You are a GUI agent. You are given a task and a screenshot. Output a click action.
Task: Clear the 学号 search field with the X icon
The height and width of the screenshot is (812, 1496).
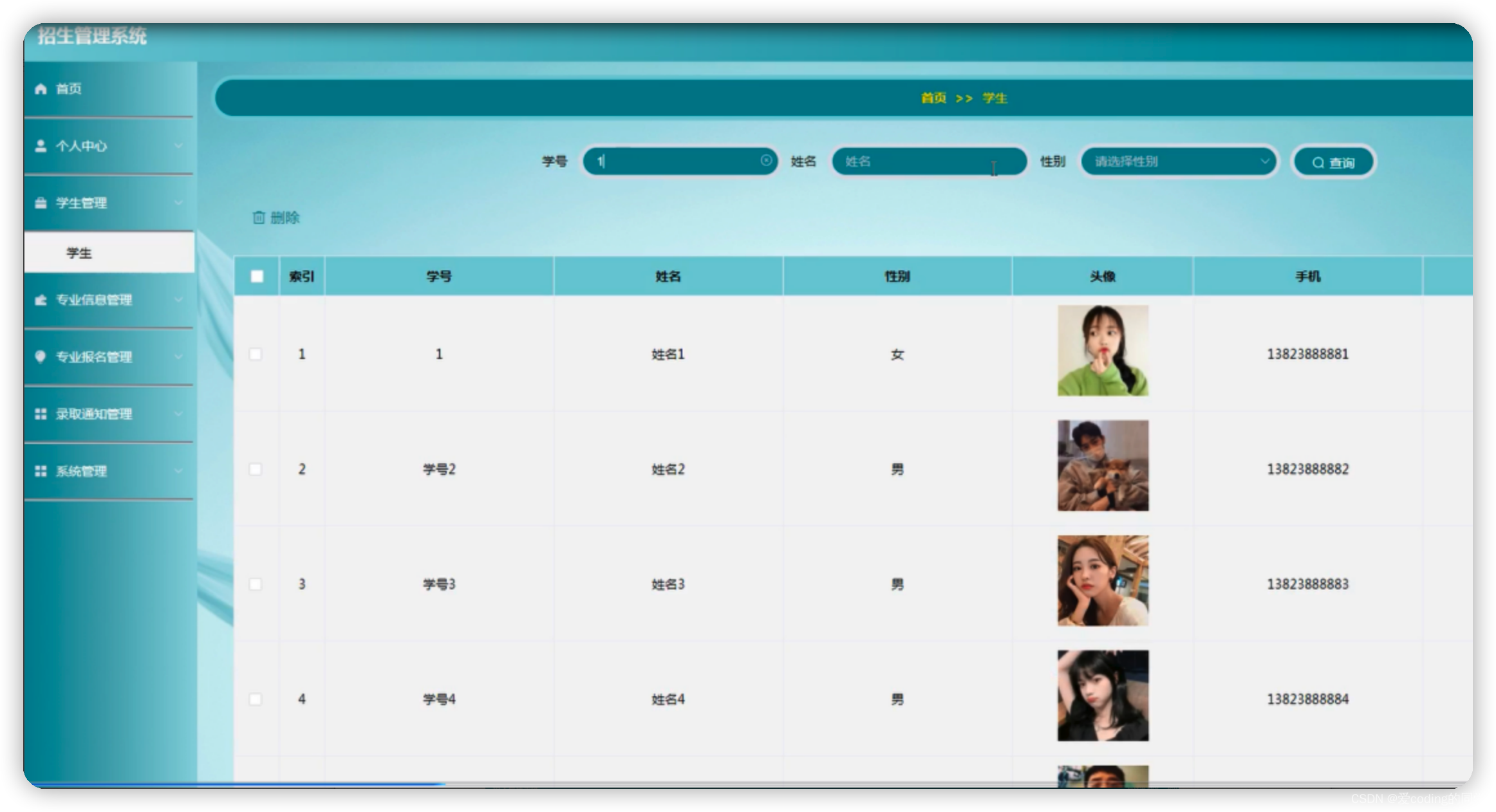(766, 161)
